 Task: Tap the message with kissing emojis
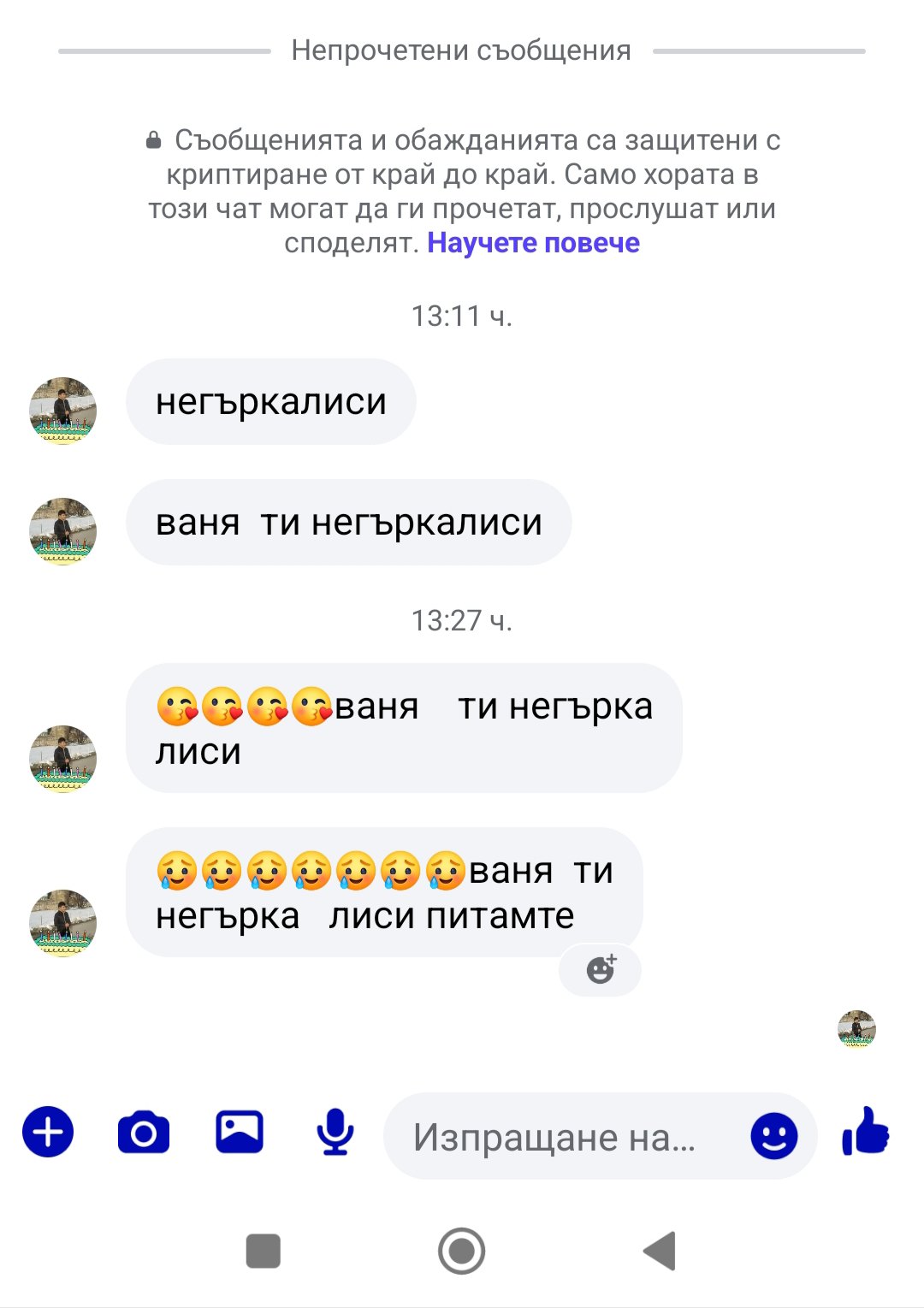(x=404, y=728)
